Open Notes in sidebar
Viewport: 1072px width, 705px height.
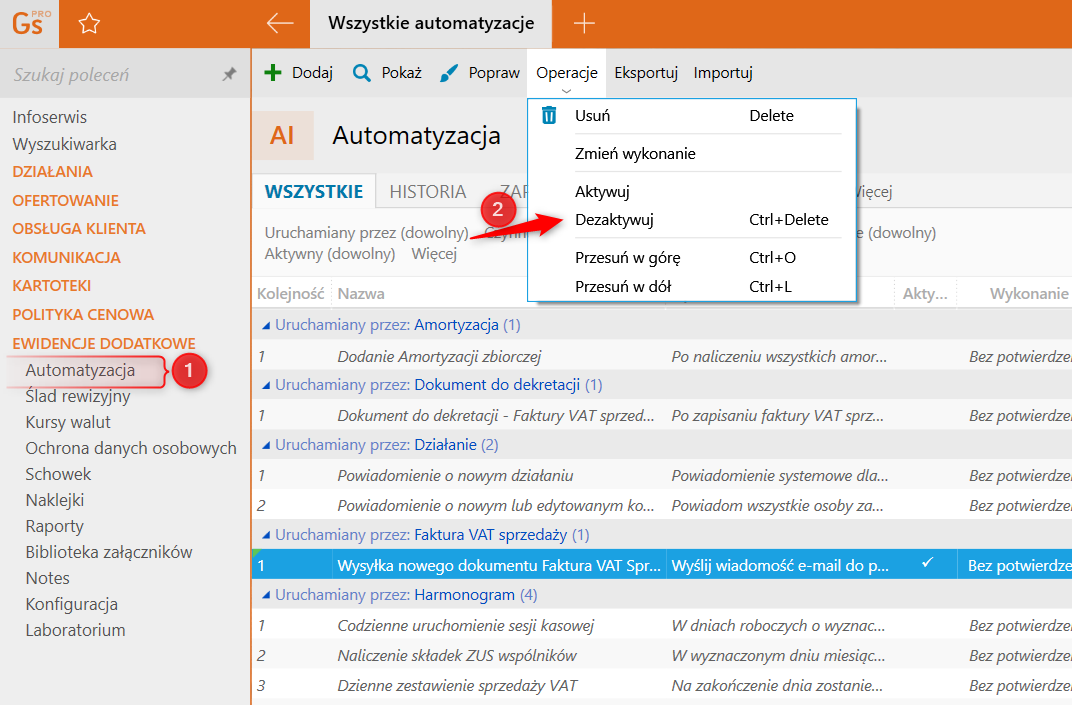tap(47, 578)
